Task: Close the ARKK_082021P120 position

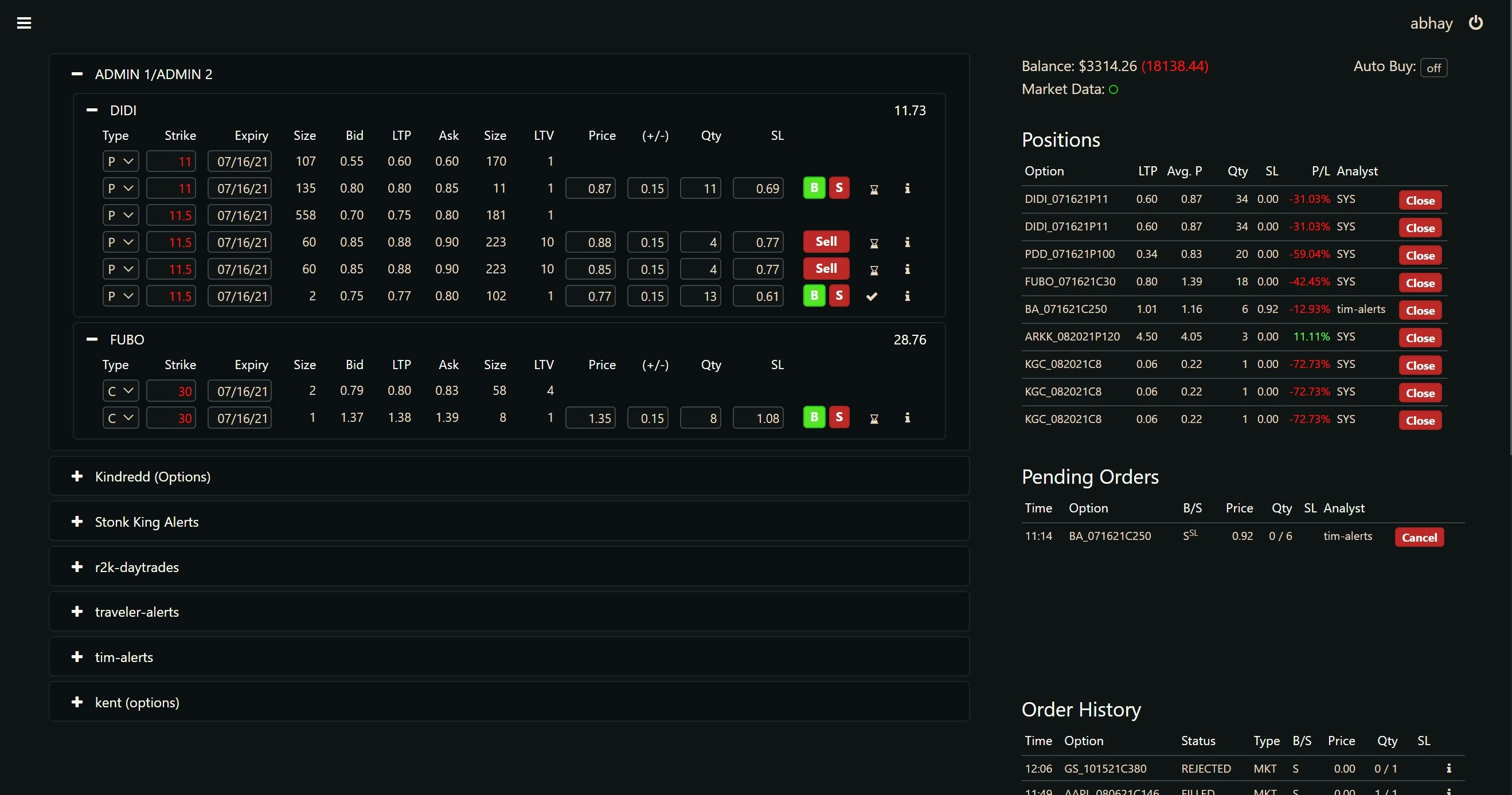Action: (x=1420, y=338)
